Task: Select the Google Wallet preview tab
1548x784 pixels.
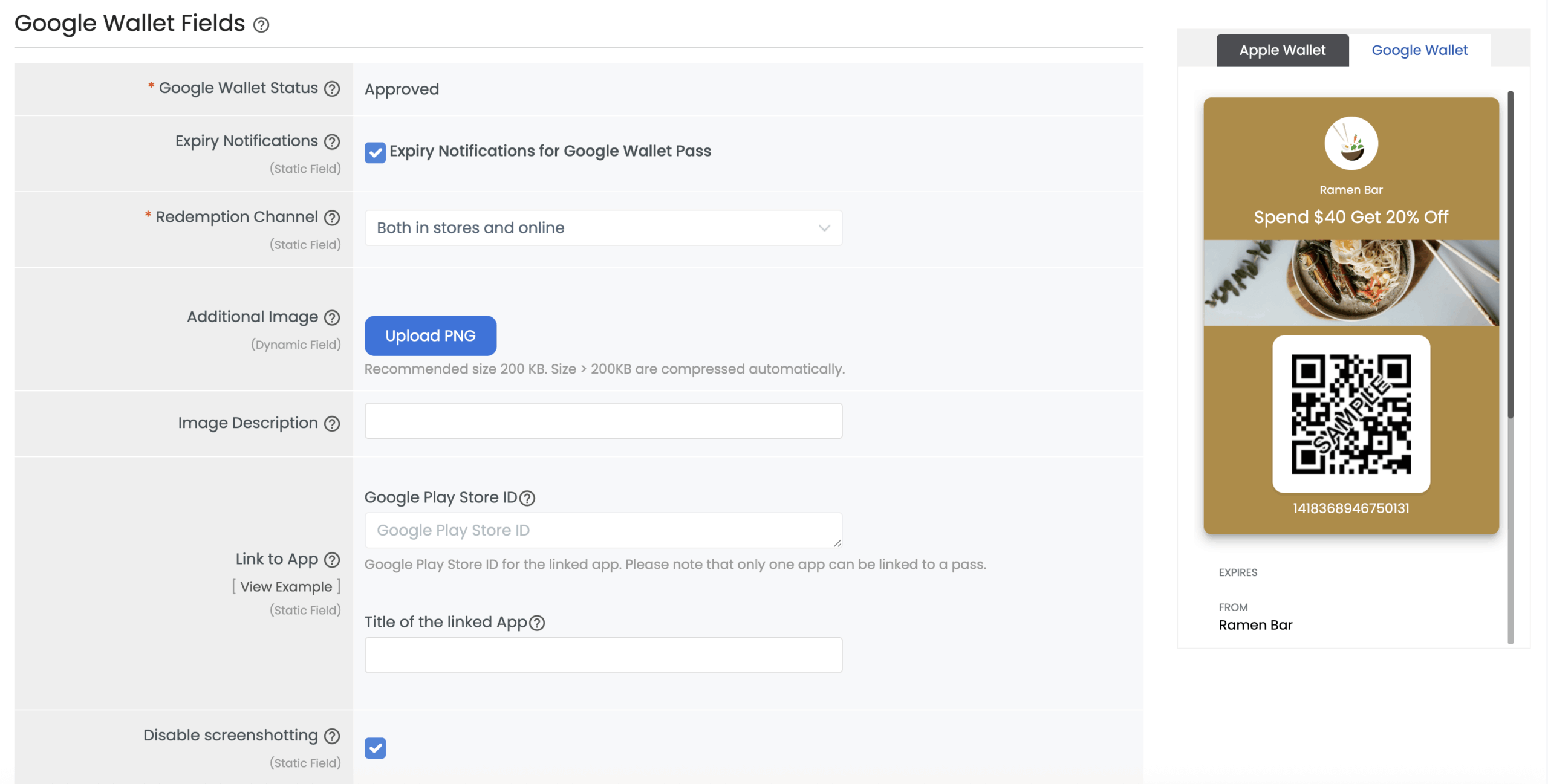Action: (x=1420, y=50)
